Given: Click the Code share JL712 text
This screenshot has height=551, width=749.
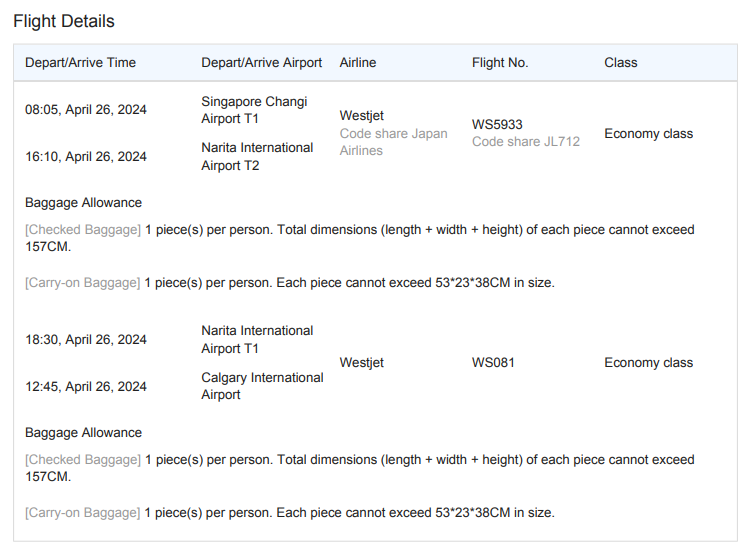Looking at the screenshot, I should coord(525,141).
